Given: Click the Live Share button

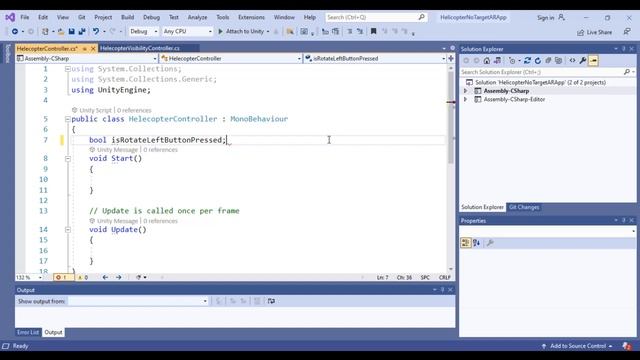Looking at the screenshot, I should pyautogui.click(x=594, y=32).
